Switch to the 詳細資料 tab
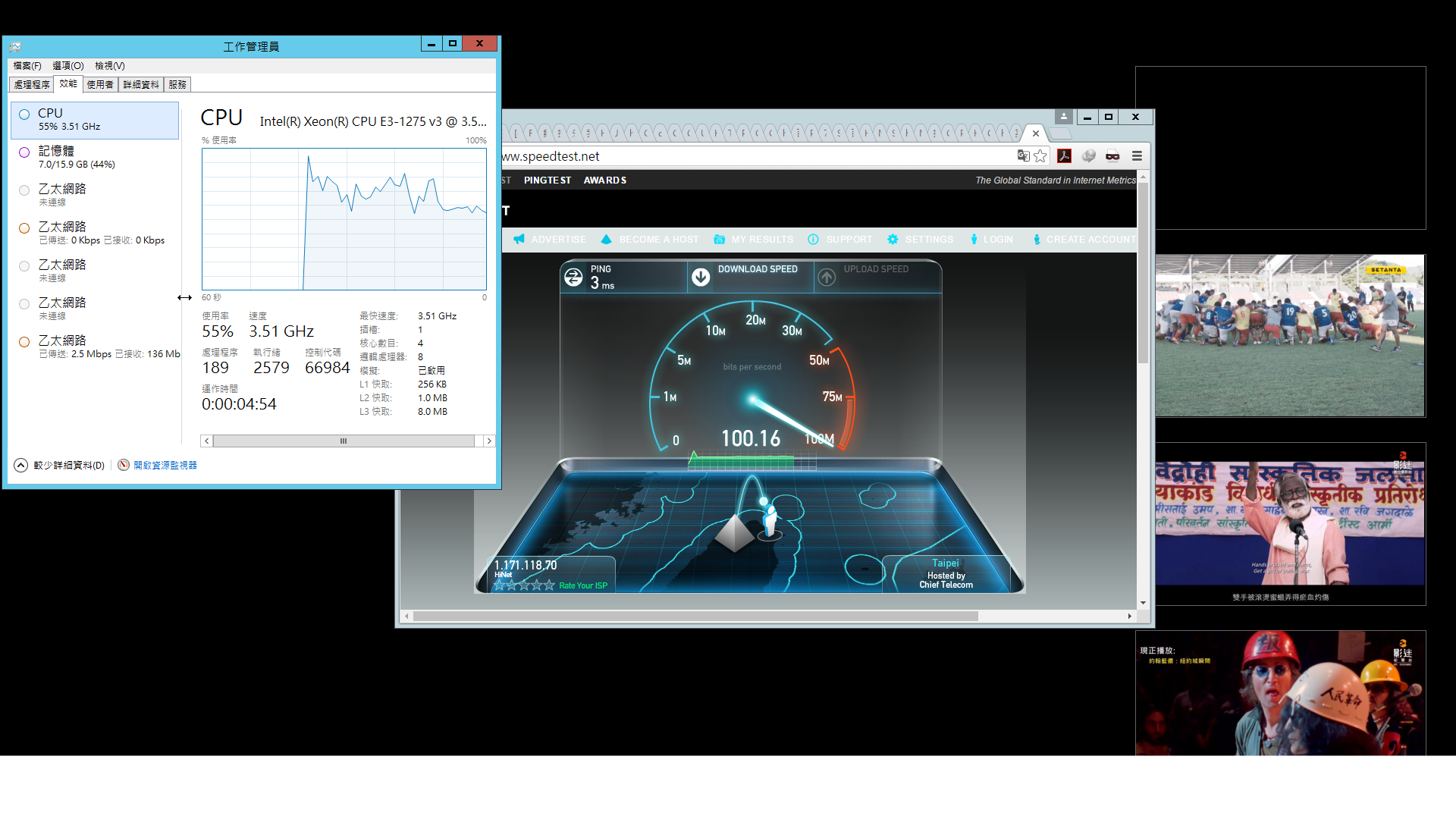This screenshot has height=819, width=1456. [x=141, y=85]
